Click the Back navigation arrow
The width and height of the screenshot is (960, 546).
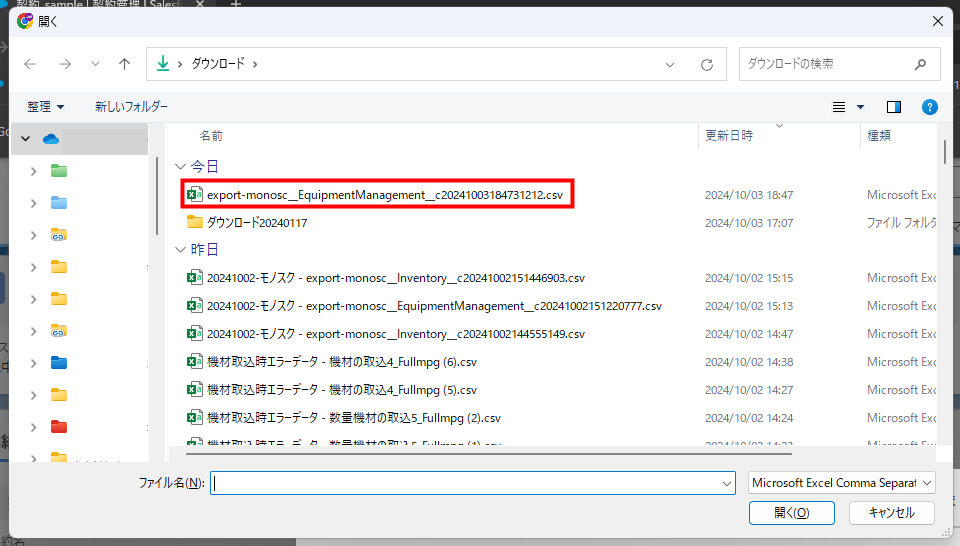pyautogui.click(x=30, y=64)
